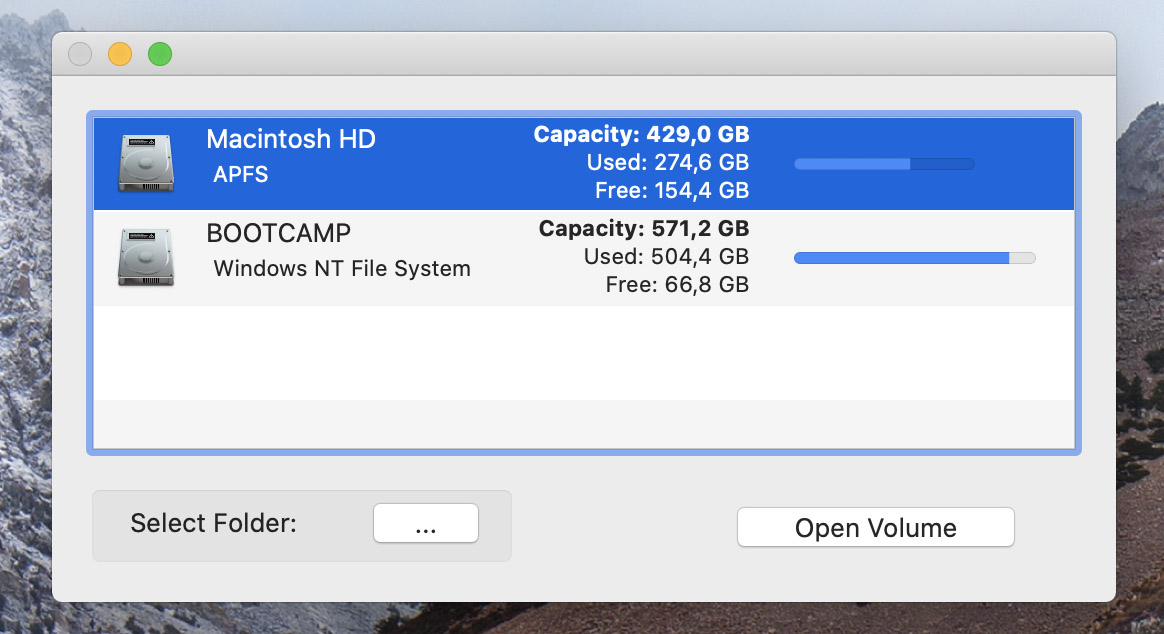Click the Used 504,4 GB value
The width and height of the screenshot is (1164, 634).
(666, 257)
